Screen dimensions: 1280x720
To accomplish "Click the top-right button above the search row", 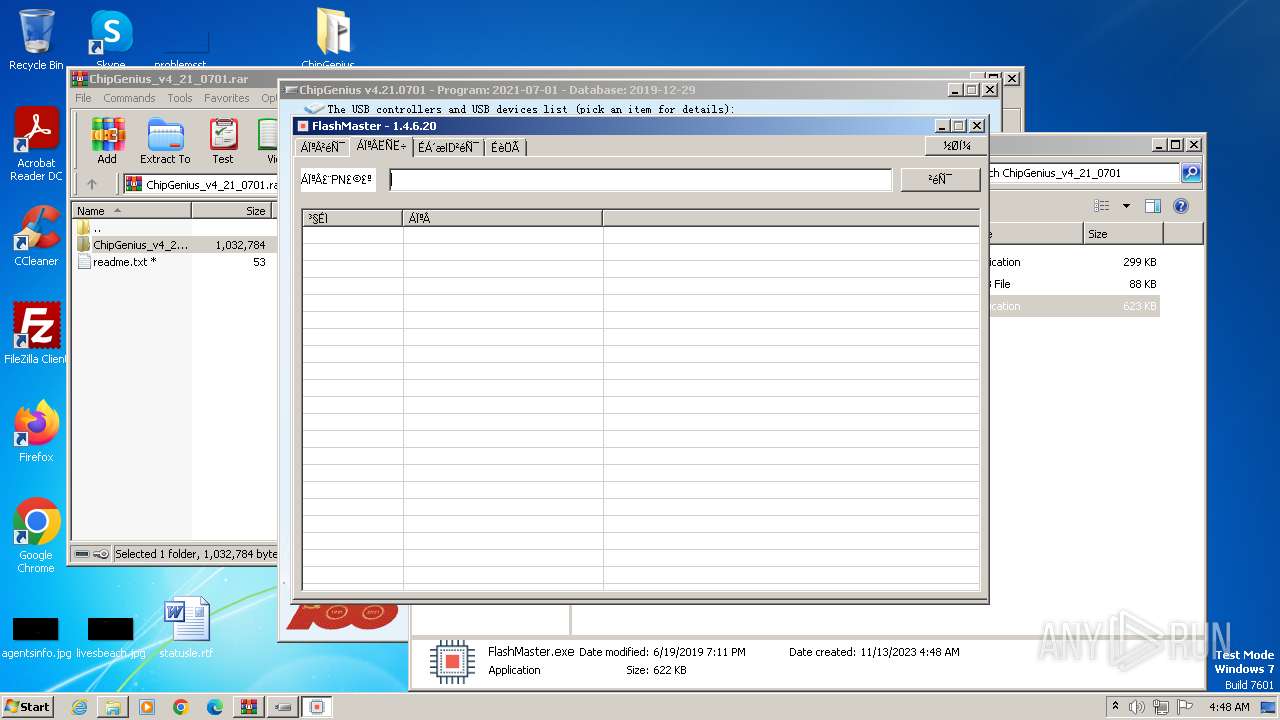I will 956,146.
